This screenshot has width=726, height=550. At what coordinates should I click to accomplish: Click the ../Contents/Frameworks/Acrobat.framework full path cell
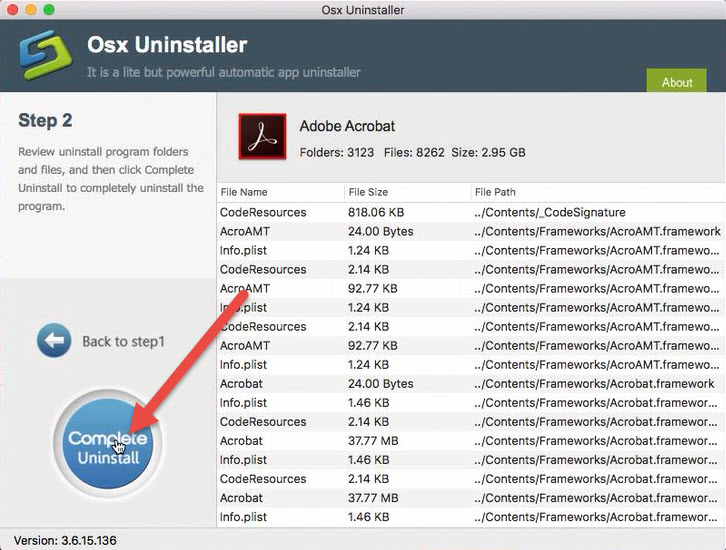pos(594,383)
